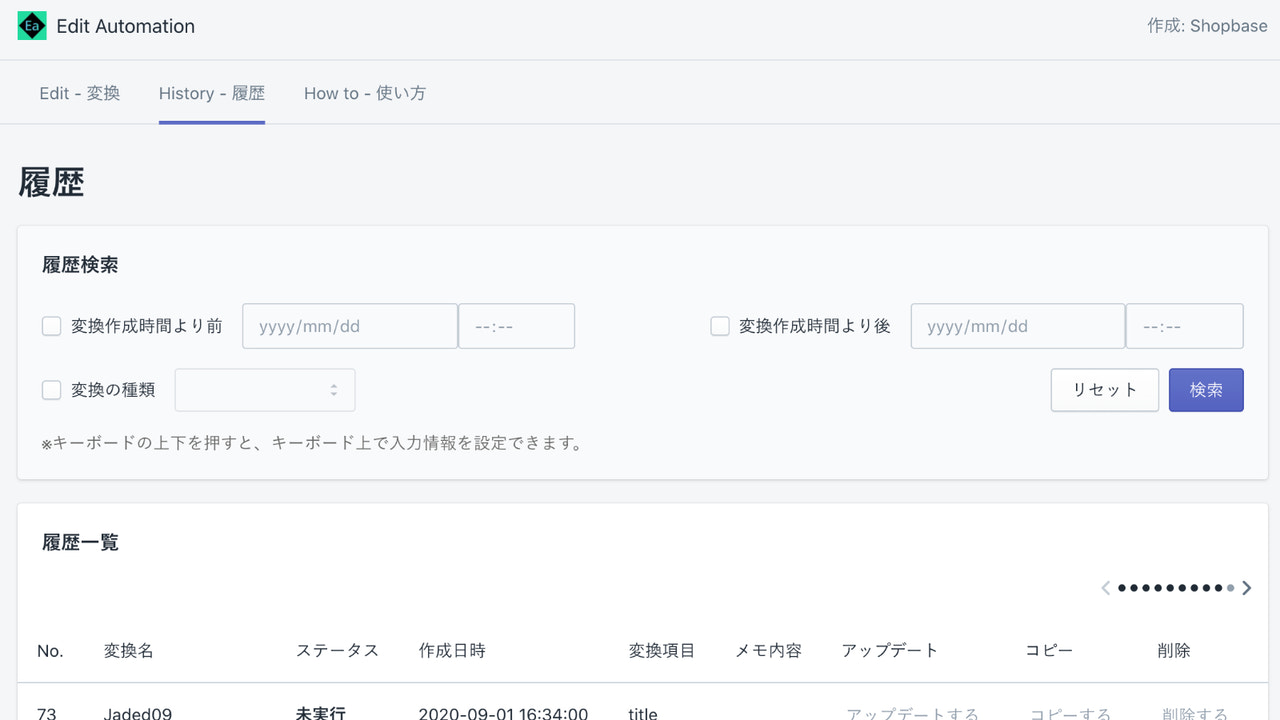Click the previous page chevron in pagination
Viewport: 1280px width, 720px height.
pyautogui.click(x=1106, y=588)
